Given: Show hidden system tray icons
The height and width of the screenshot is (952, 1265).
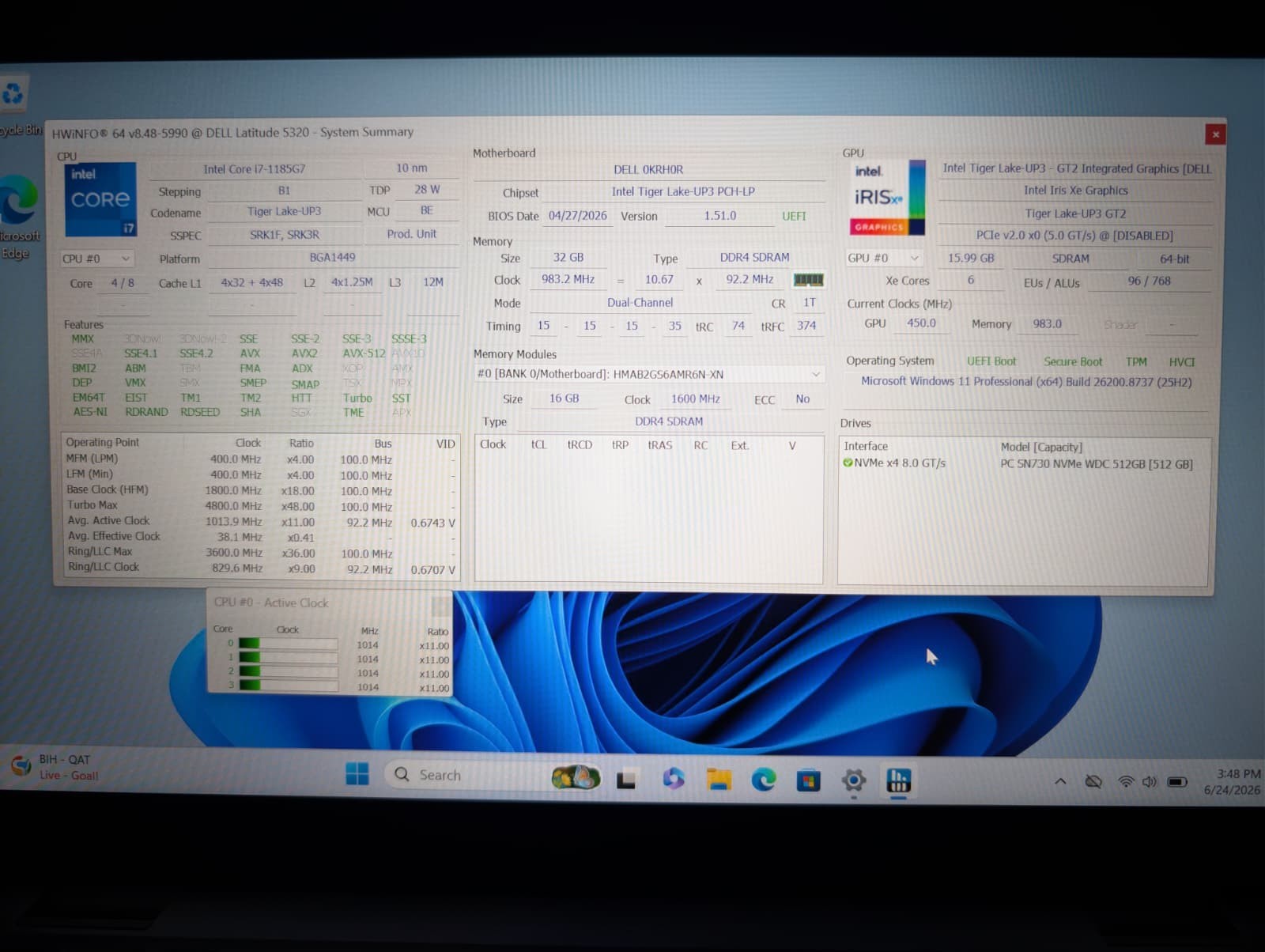Looking at the screenshot, I should point(1060,781).
